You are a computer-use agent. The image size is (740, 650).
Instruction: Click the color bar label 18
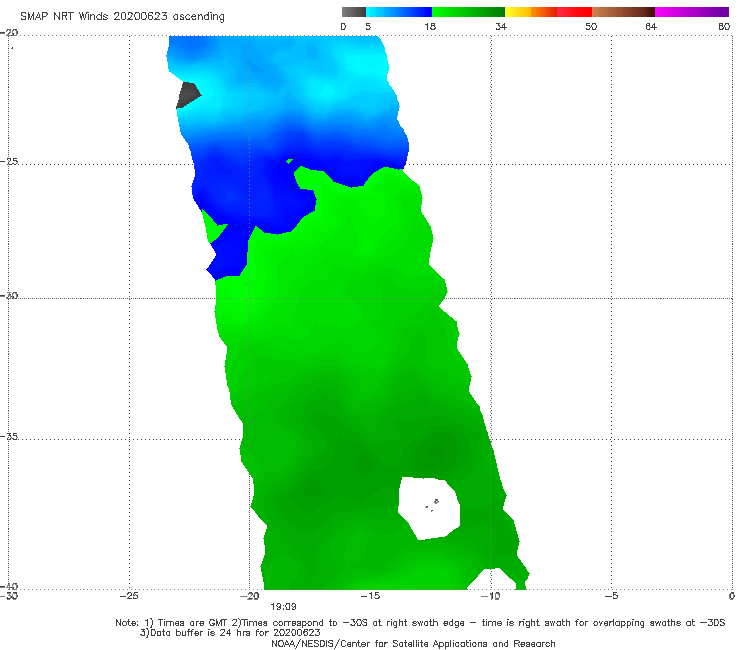click(430, 26)
